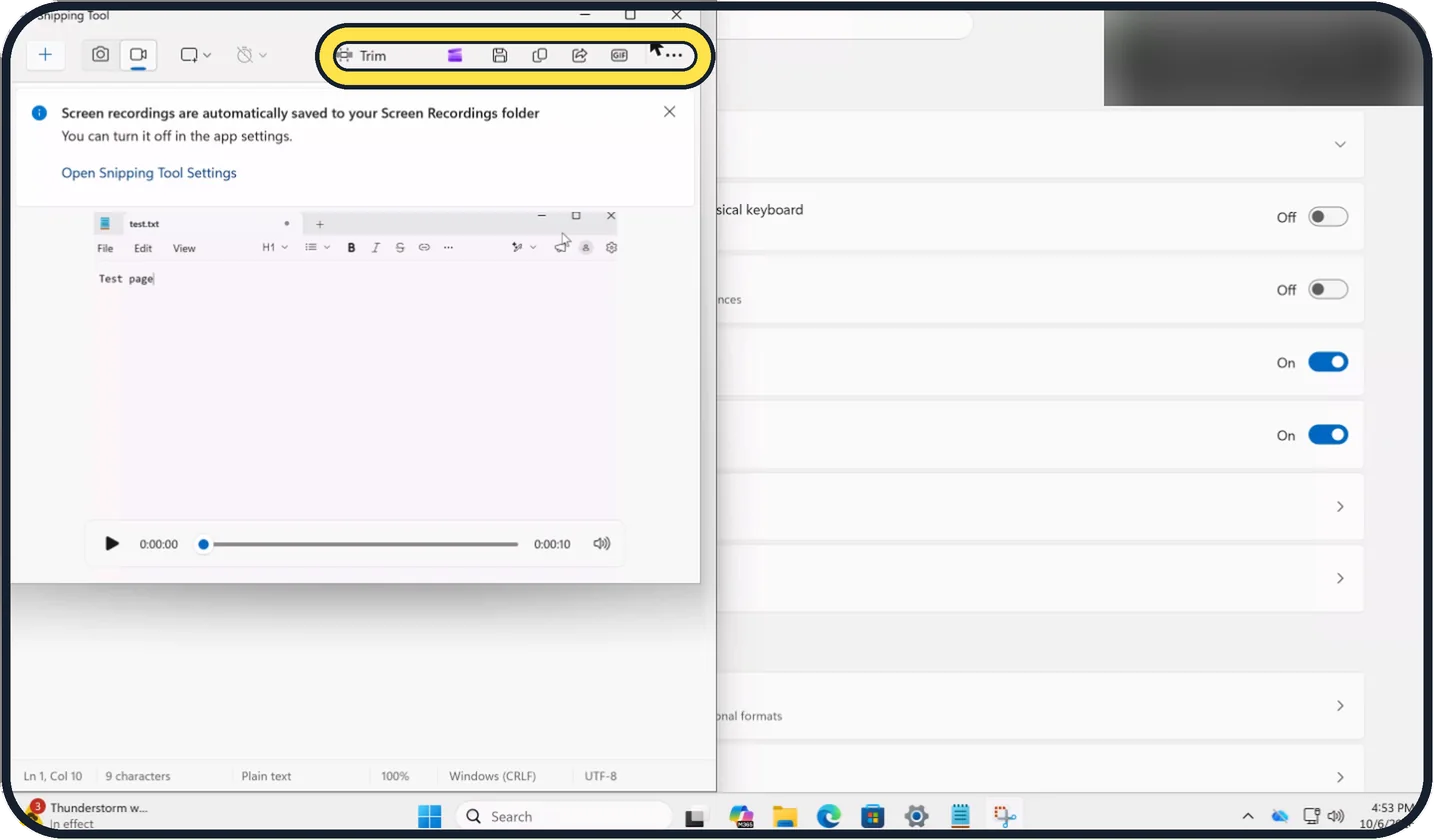1434x840 pixels.
Task: Toggle the Off switch below the physical keyboard row
Action: (1328, 290)
